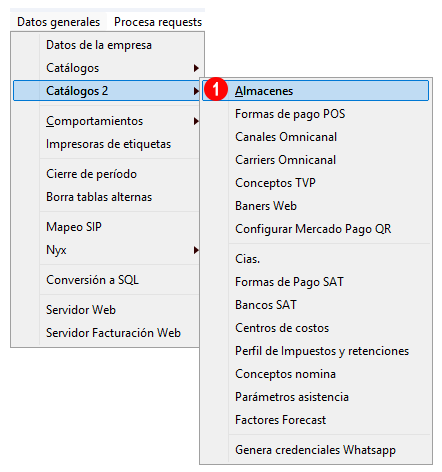Select Impresoras de etiquetas
Screen dimensions: 442x472
pyautogui.click(x=108, y=144)
